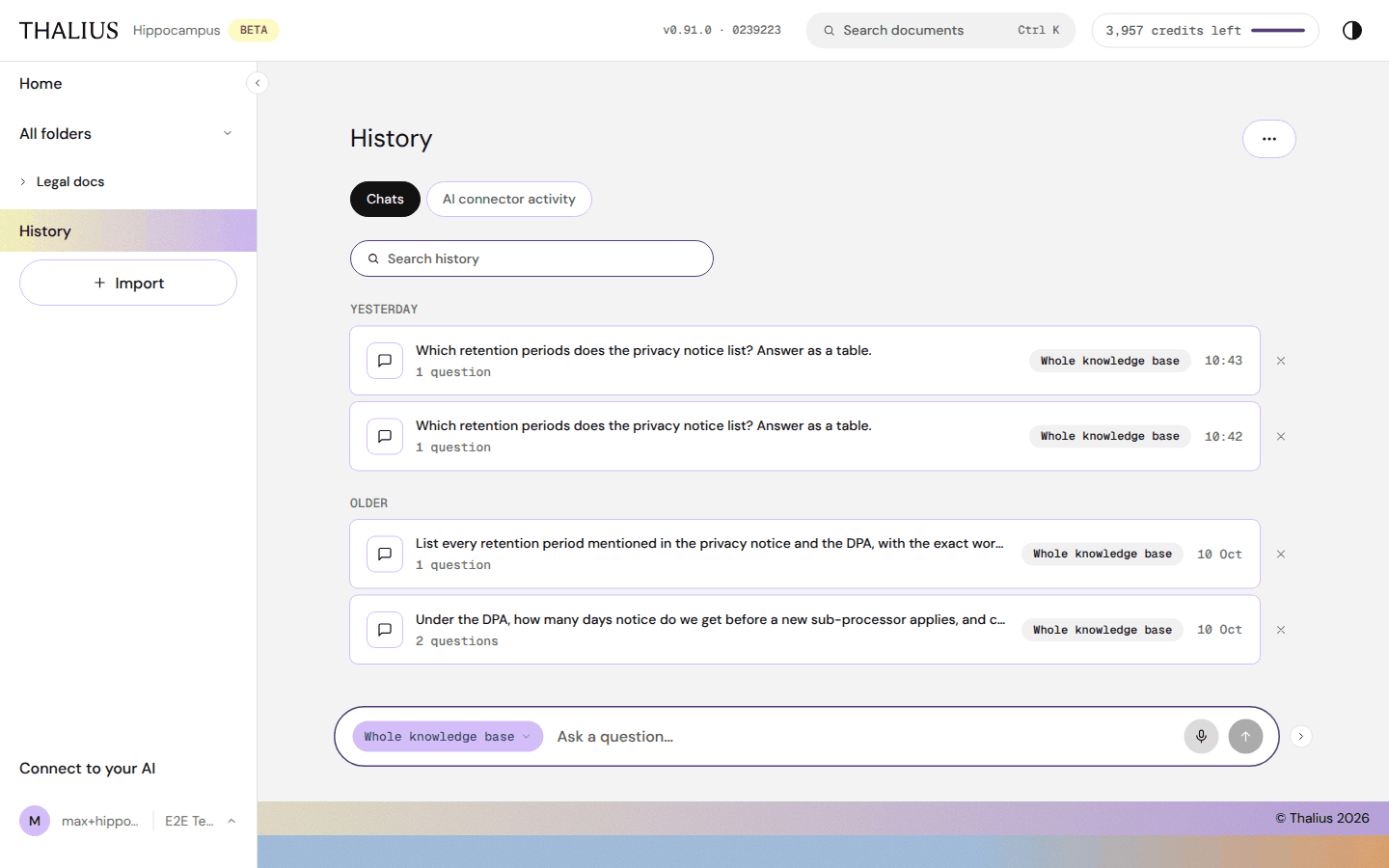Open the Whole knowledge base scope dropdown

tap(448, 736)
